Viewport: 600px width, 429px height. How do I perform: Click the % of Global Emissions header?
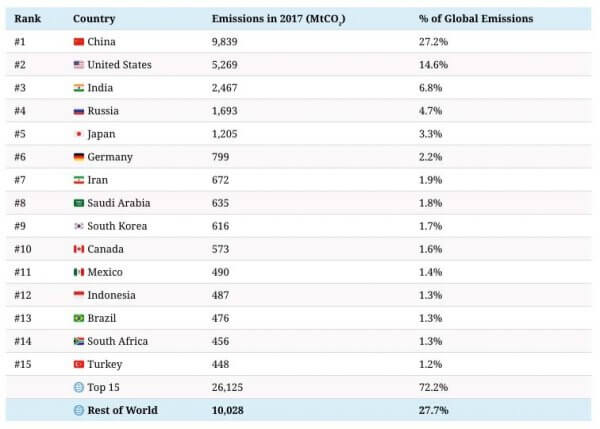476,19
